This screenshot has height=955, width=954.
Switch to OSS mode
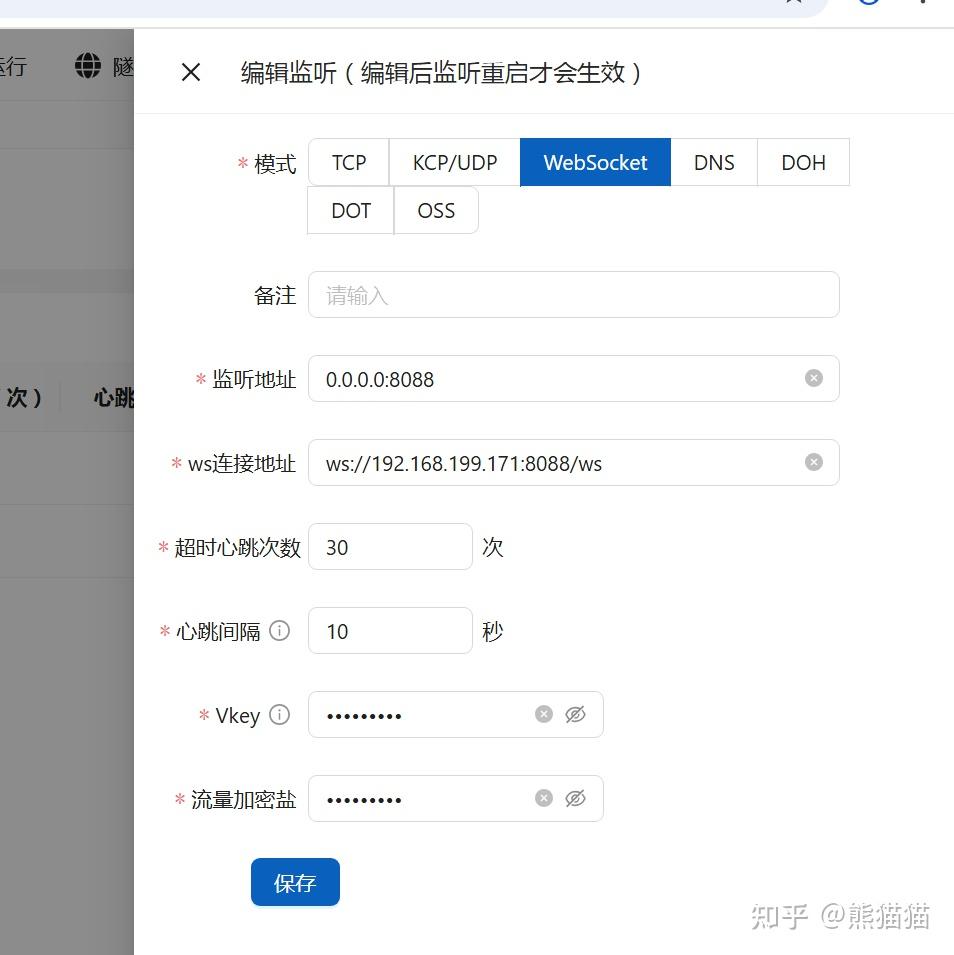(x=436, y=210)
